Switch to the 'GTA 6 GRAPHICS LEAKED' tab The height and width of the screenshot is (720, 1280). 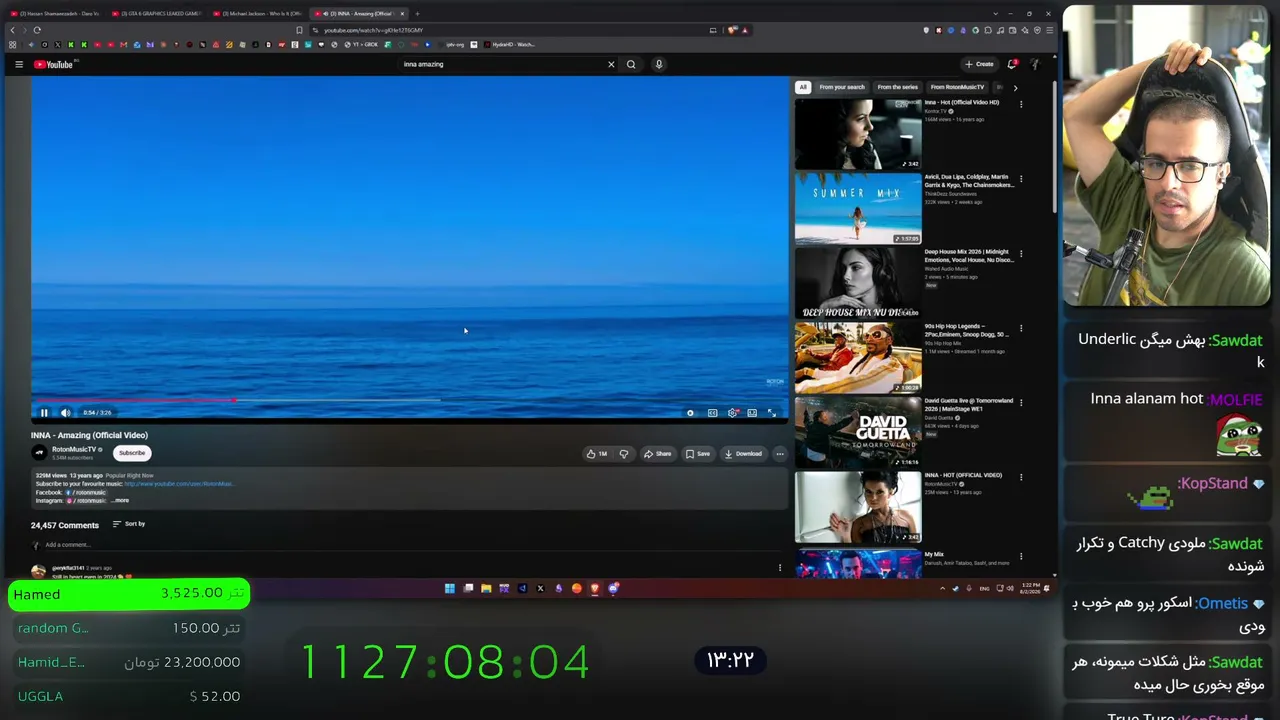[x=157, y=13]
